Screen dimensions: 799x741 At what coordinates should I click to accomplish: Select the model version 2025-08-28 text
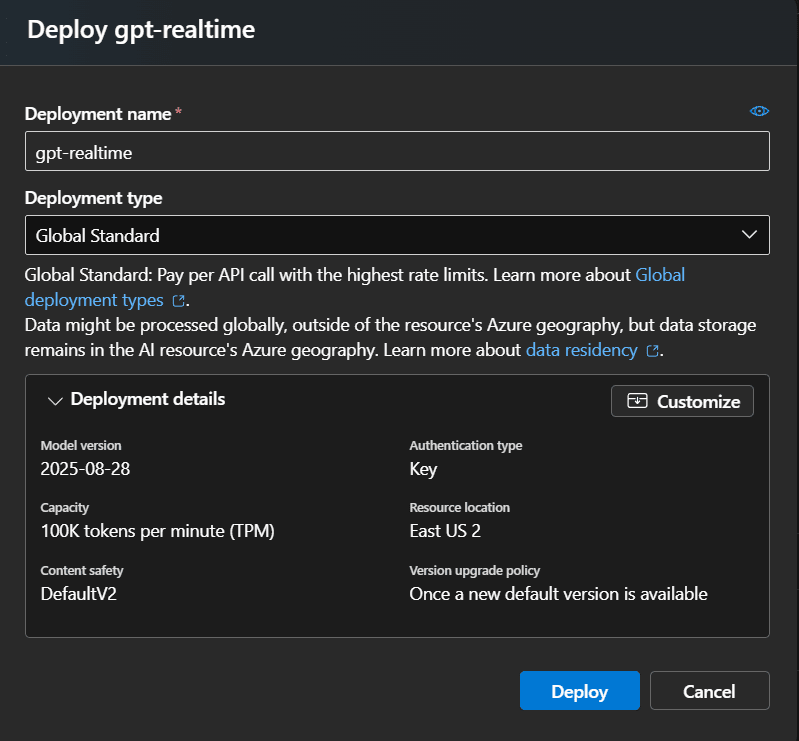pyautogui.click(x=85, y=469)
